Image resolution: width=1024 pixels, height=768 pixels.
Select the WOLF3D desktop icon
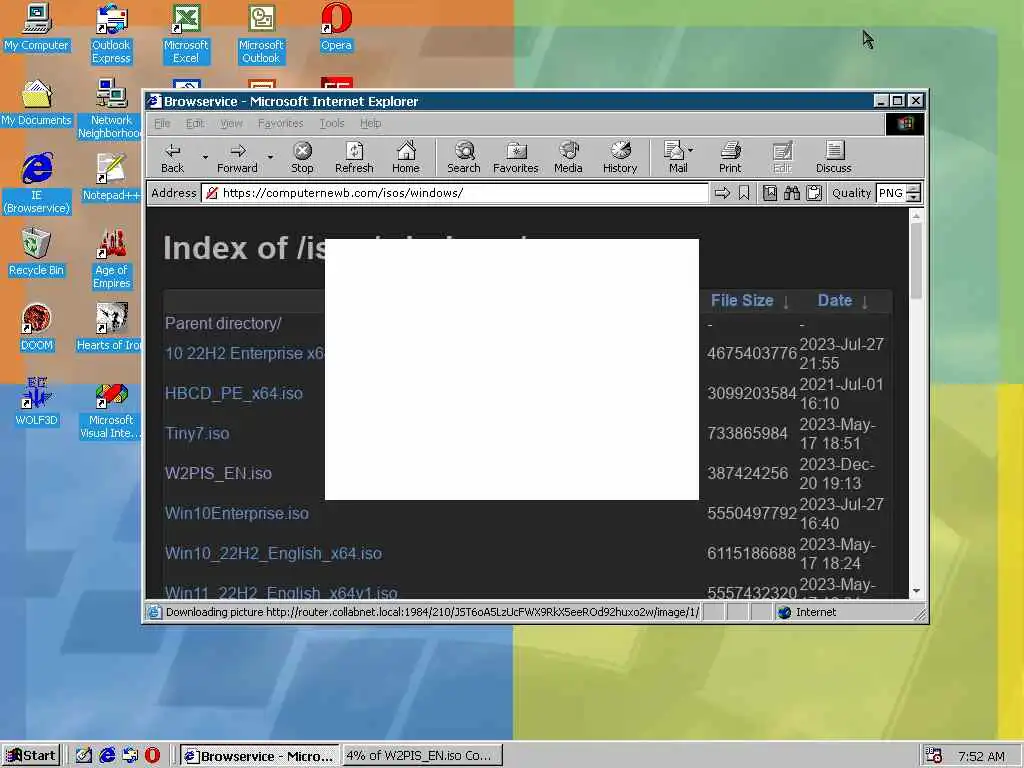point(37,403)
